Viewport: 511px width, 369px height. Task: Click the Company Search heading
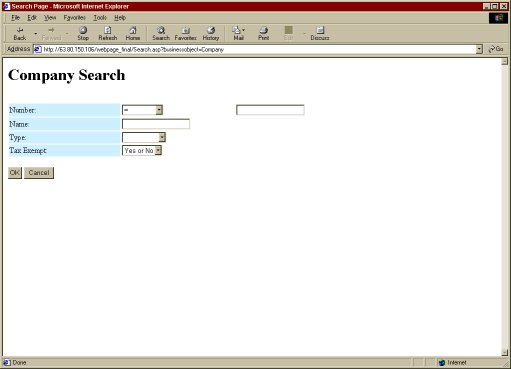(67, 75)
